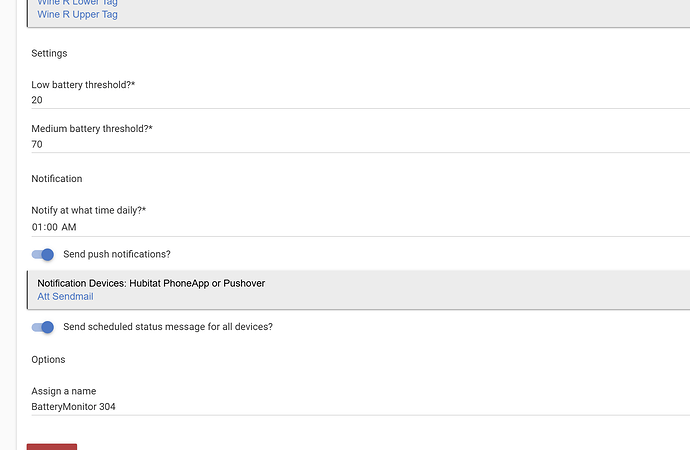Open the Wine R Lower Tag link

[77, 3]
